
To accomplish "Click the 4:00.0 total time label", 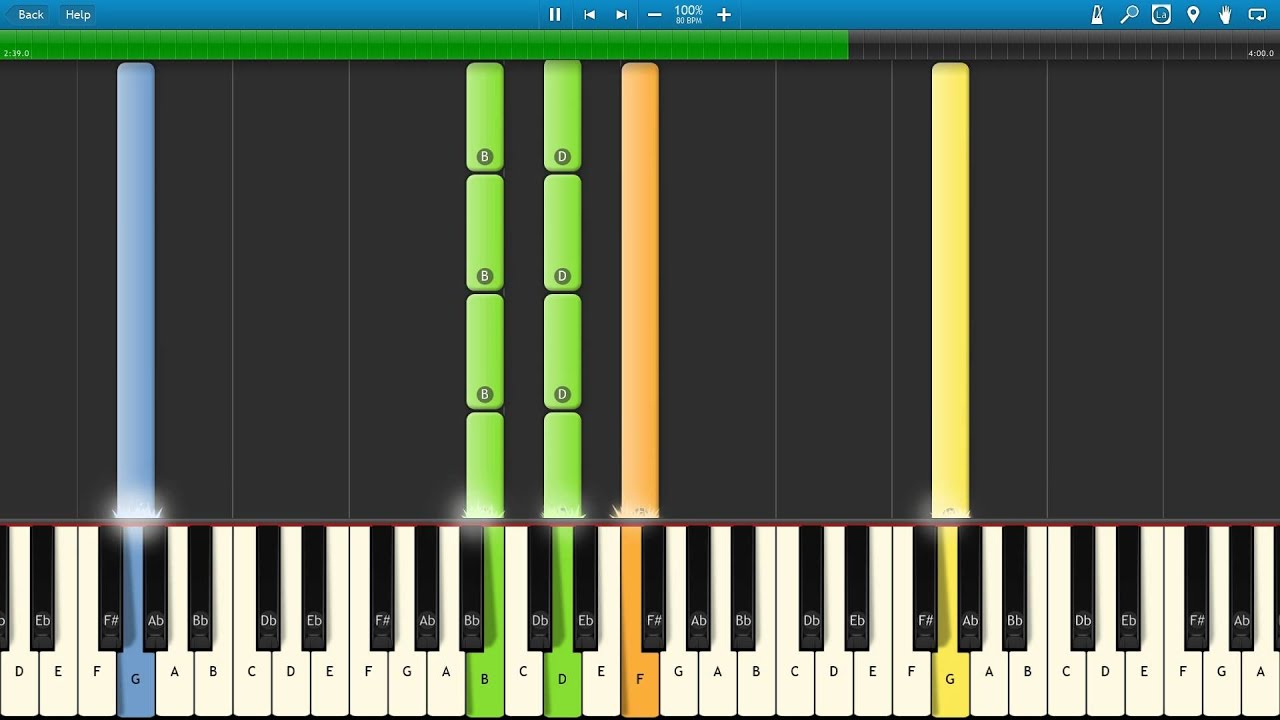I will [x=1261, y=53].
